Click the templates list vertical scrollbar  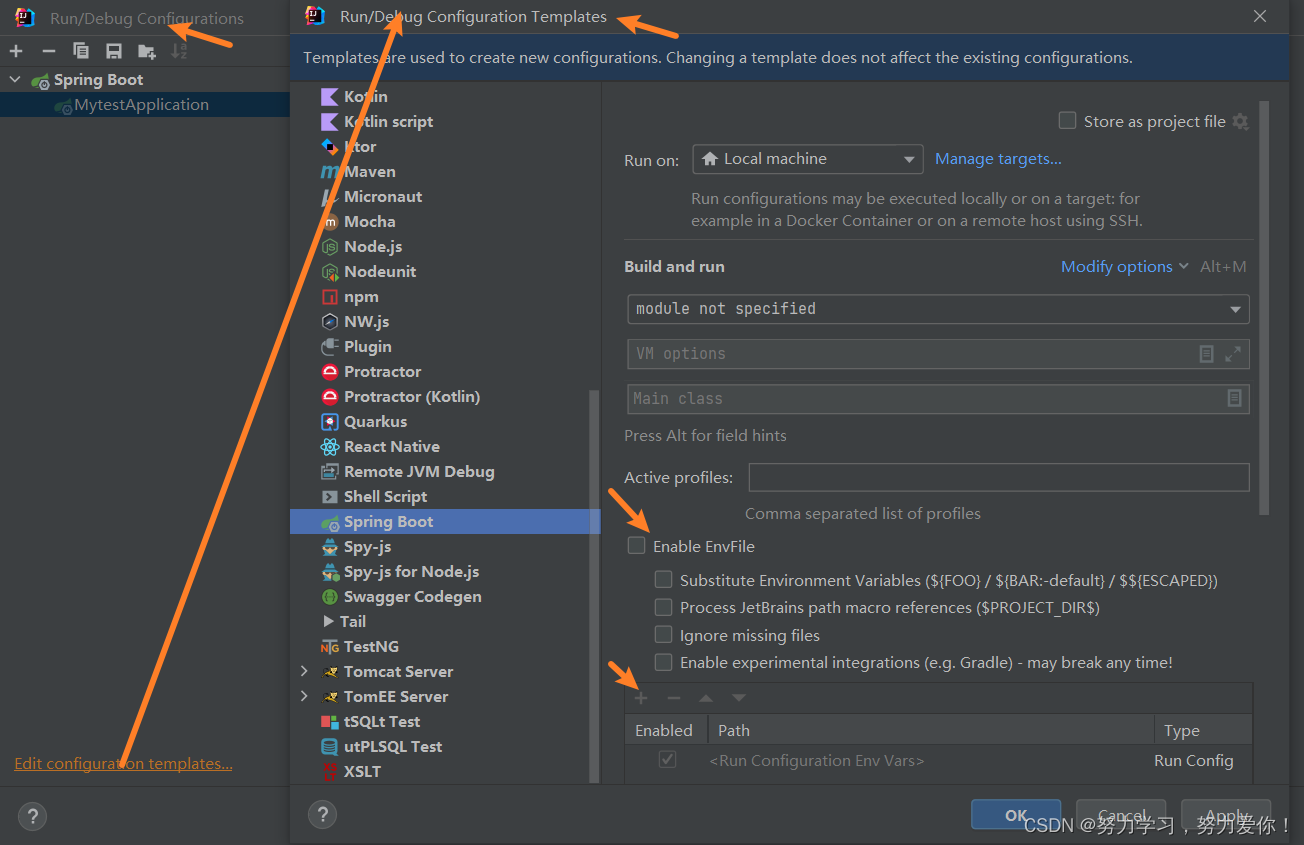(594, 585)
